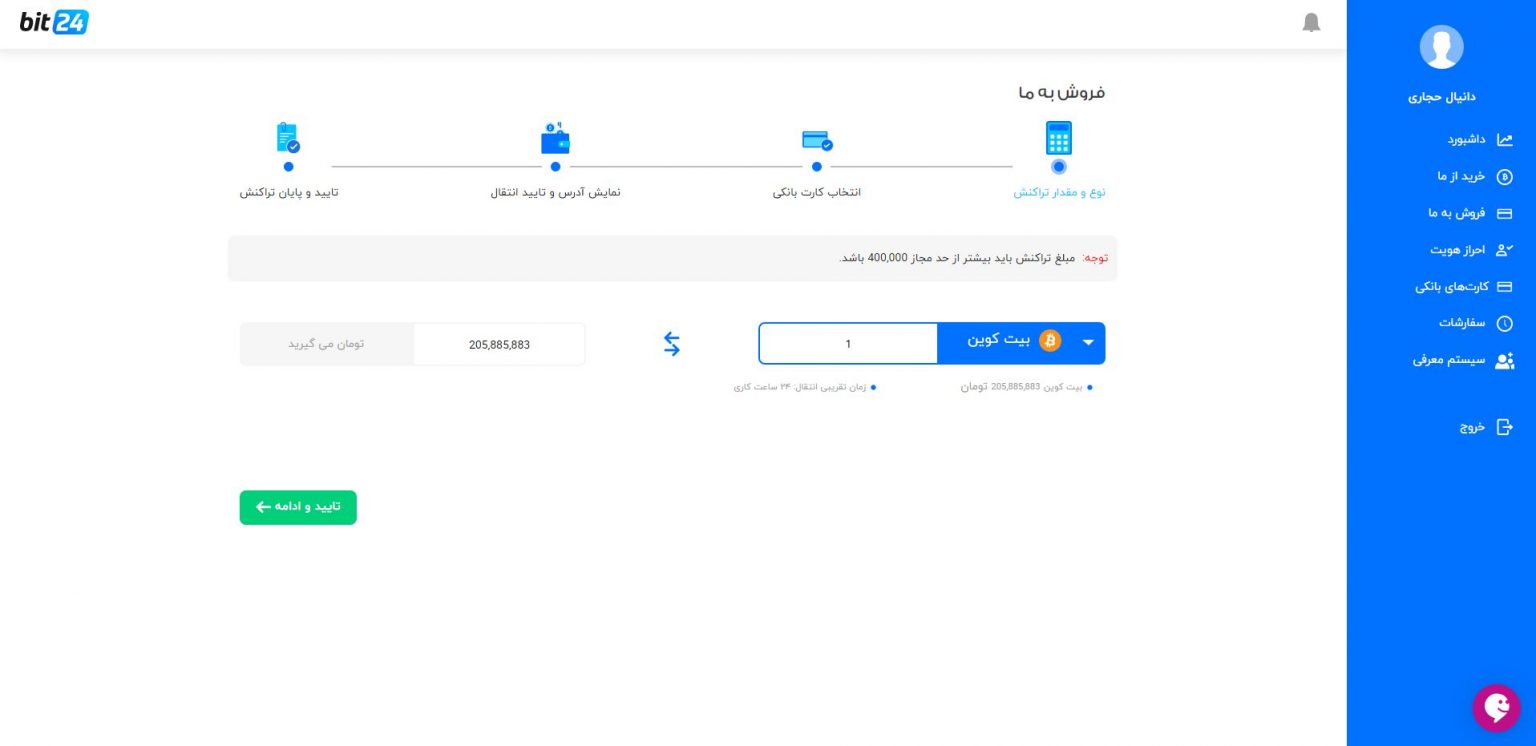1536x746 pixels.
Task: Open کارت‌های بانکی sidebar item
Action: pyautogui.click(x=1463, y=287)
